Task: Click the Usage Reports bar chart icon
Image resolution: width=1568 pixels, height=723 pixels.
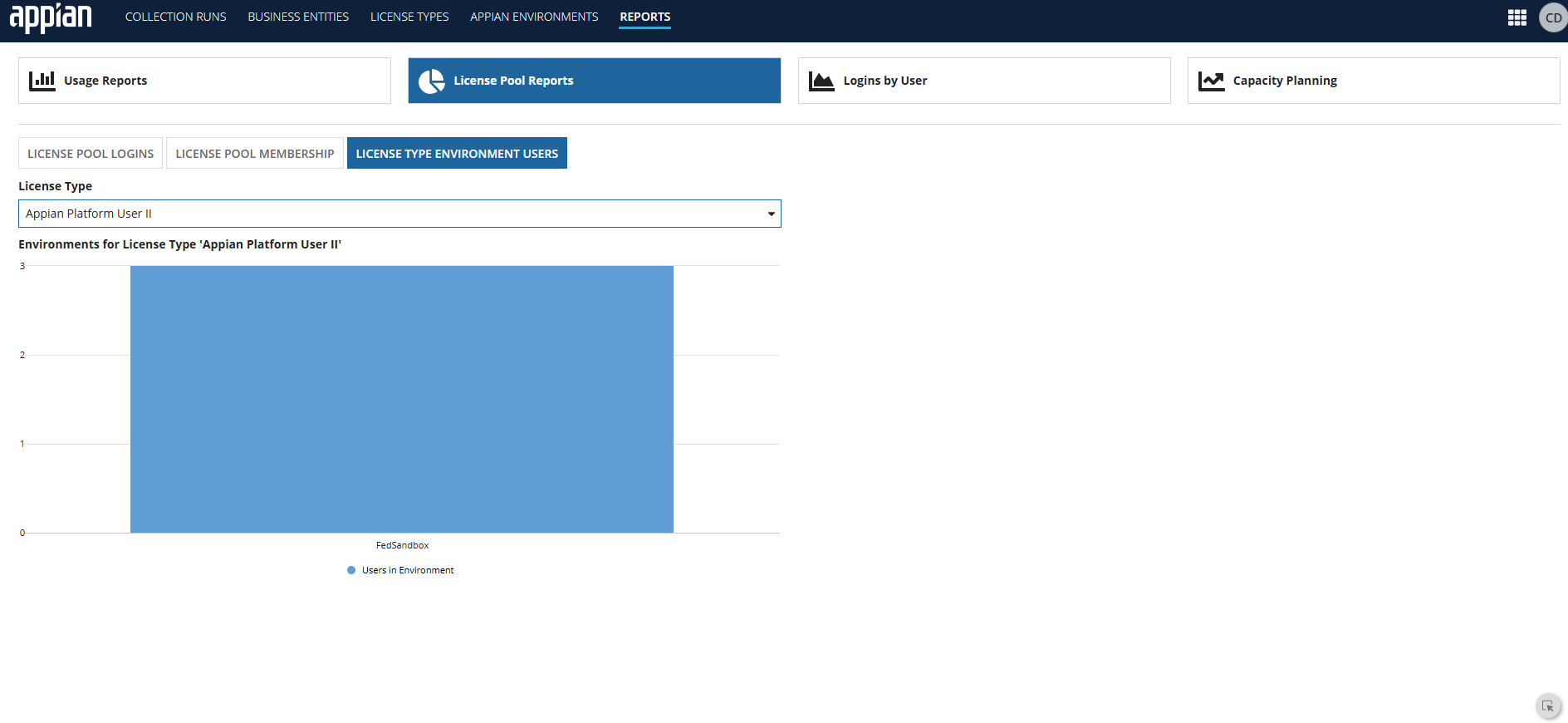Action: click(x=42, y=81)
